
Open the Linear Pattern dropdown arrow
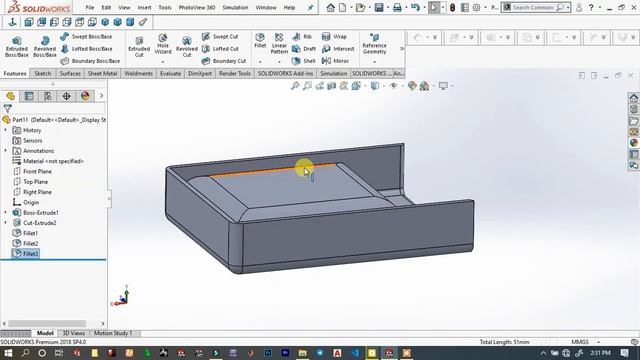click(279, 62)
